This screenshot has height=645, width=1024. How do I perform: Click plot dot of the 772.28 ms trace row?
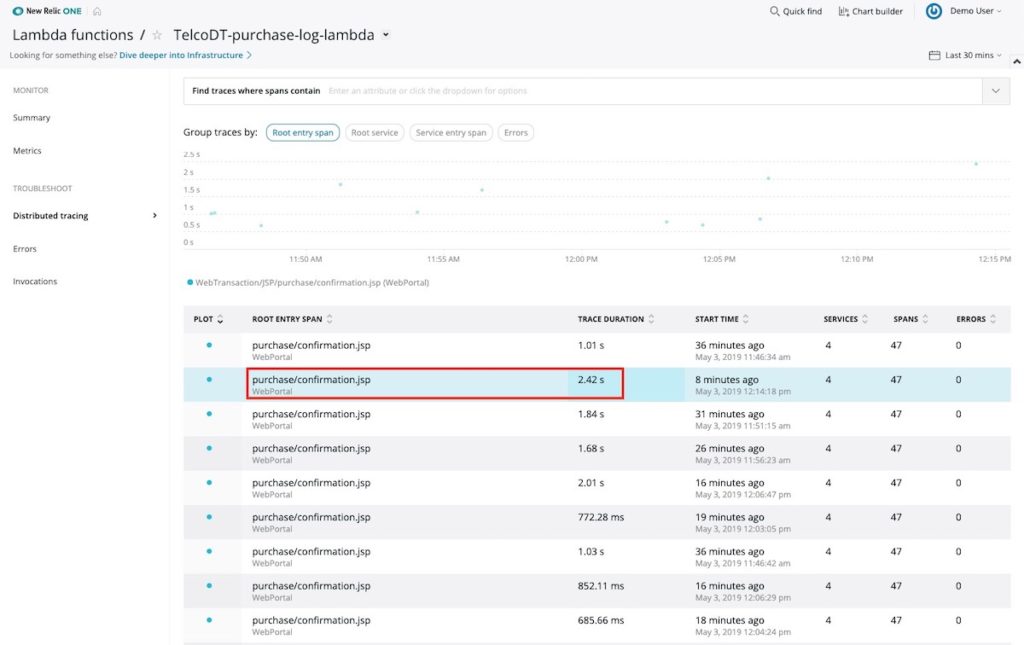(209, 516)
